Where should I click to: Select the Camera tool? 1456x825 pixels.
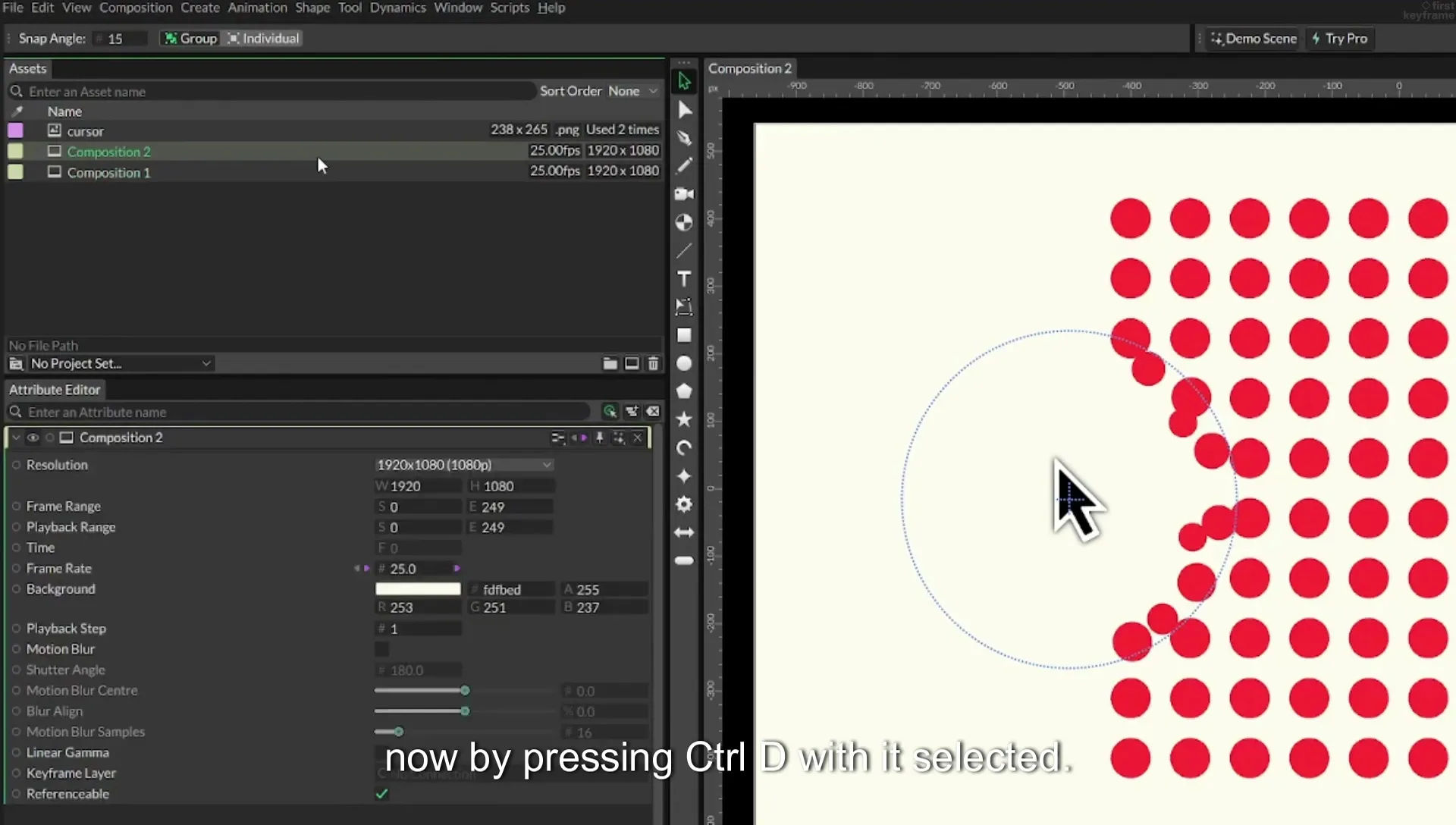pos(684,194)
